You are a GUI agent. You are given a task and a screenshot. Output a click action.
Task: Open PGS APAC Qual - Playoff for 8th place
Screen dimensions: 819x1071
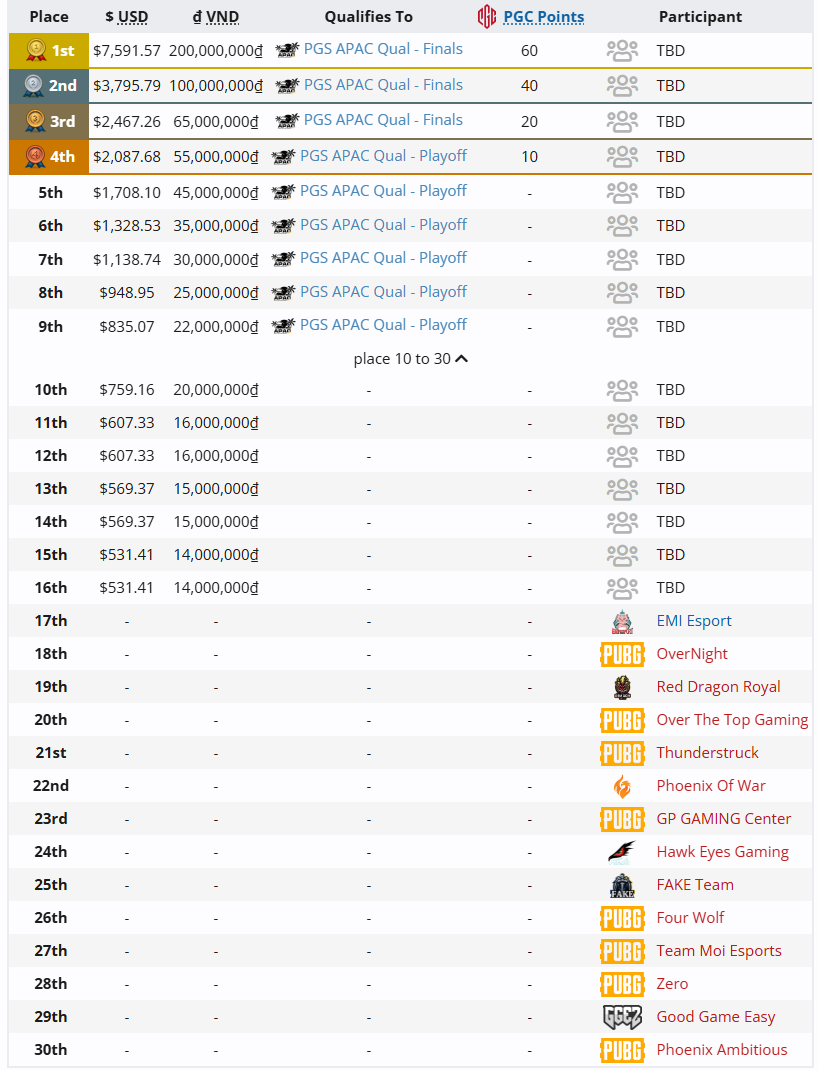pyautogui.click(x=383, y=292)
